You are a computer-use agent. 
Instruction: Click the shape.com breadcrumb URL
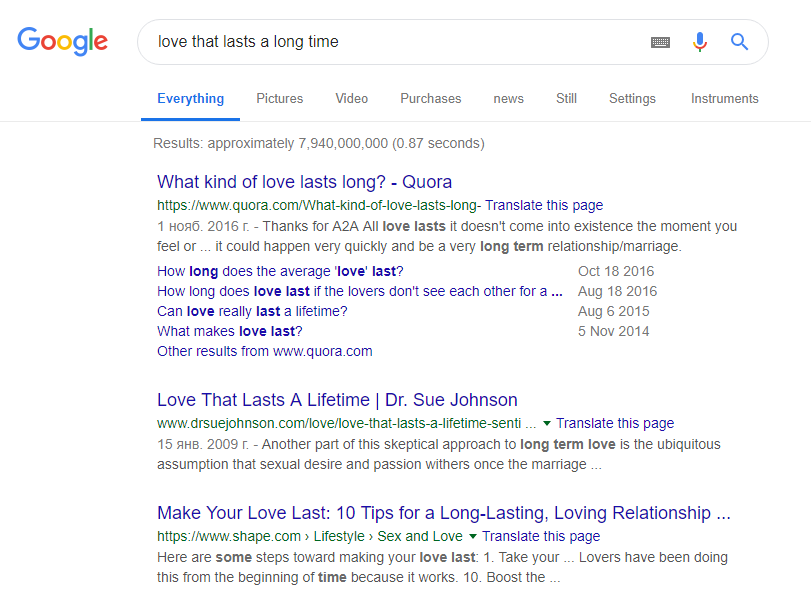(310, 536)
